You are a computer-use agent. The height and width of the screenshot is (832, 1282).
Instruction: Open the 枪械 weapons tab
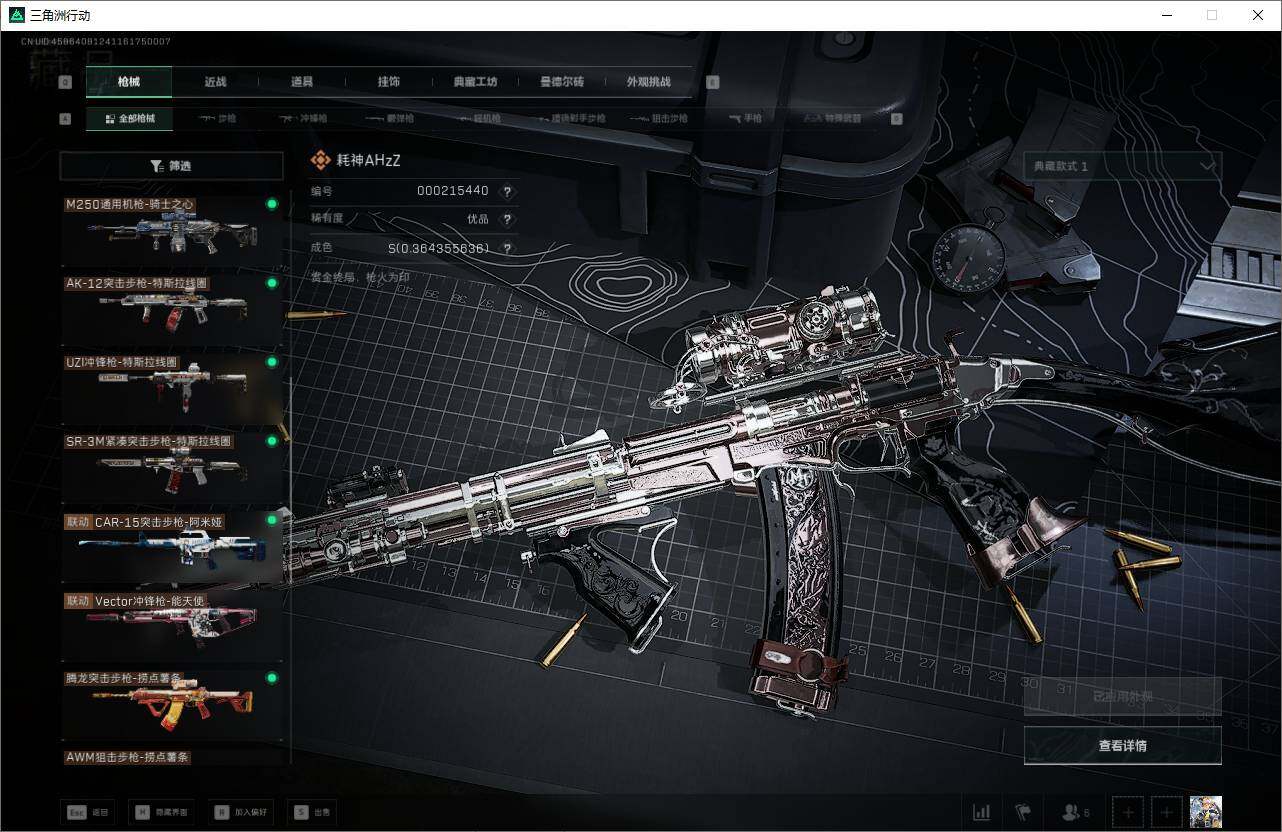[129, 82]
